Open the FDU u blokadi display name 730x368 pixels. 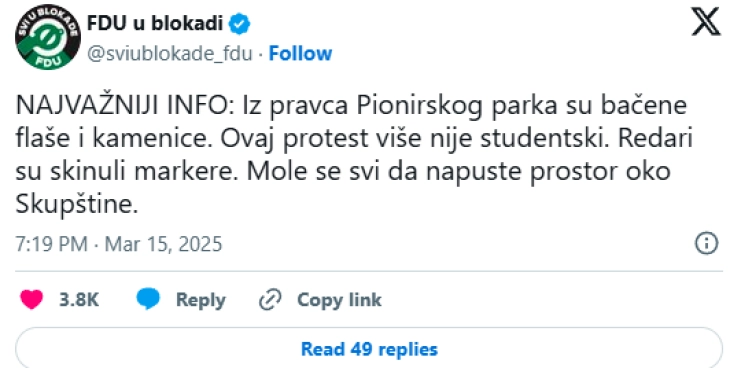point(155,23)
